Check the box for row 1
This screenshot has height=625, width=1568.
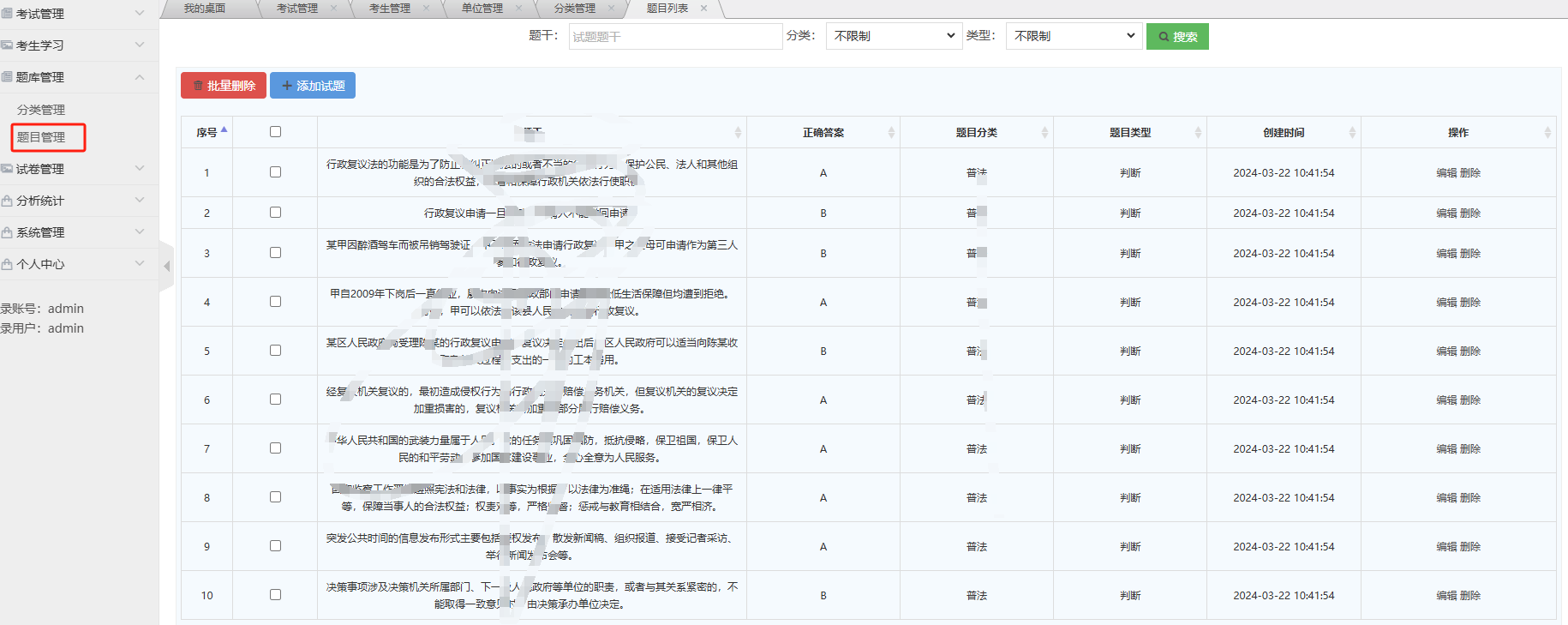[275, 171]
